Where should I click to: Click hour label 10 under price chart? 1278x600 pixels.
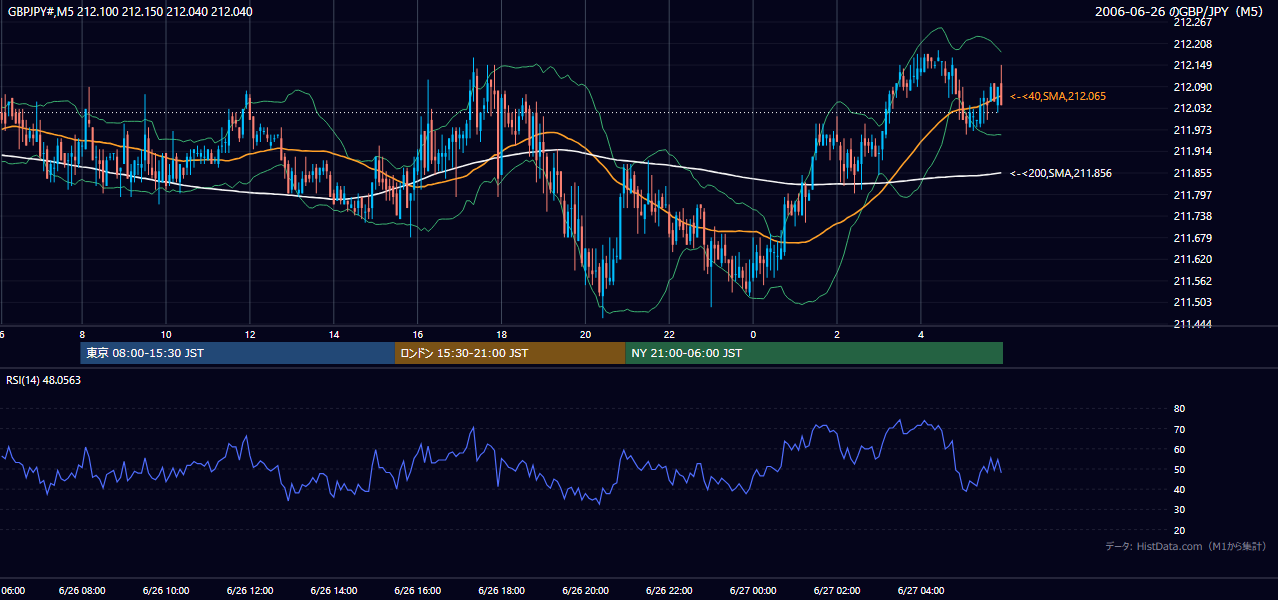coord(166,334)
